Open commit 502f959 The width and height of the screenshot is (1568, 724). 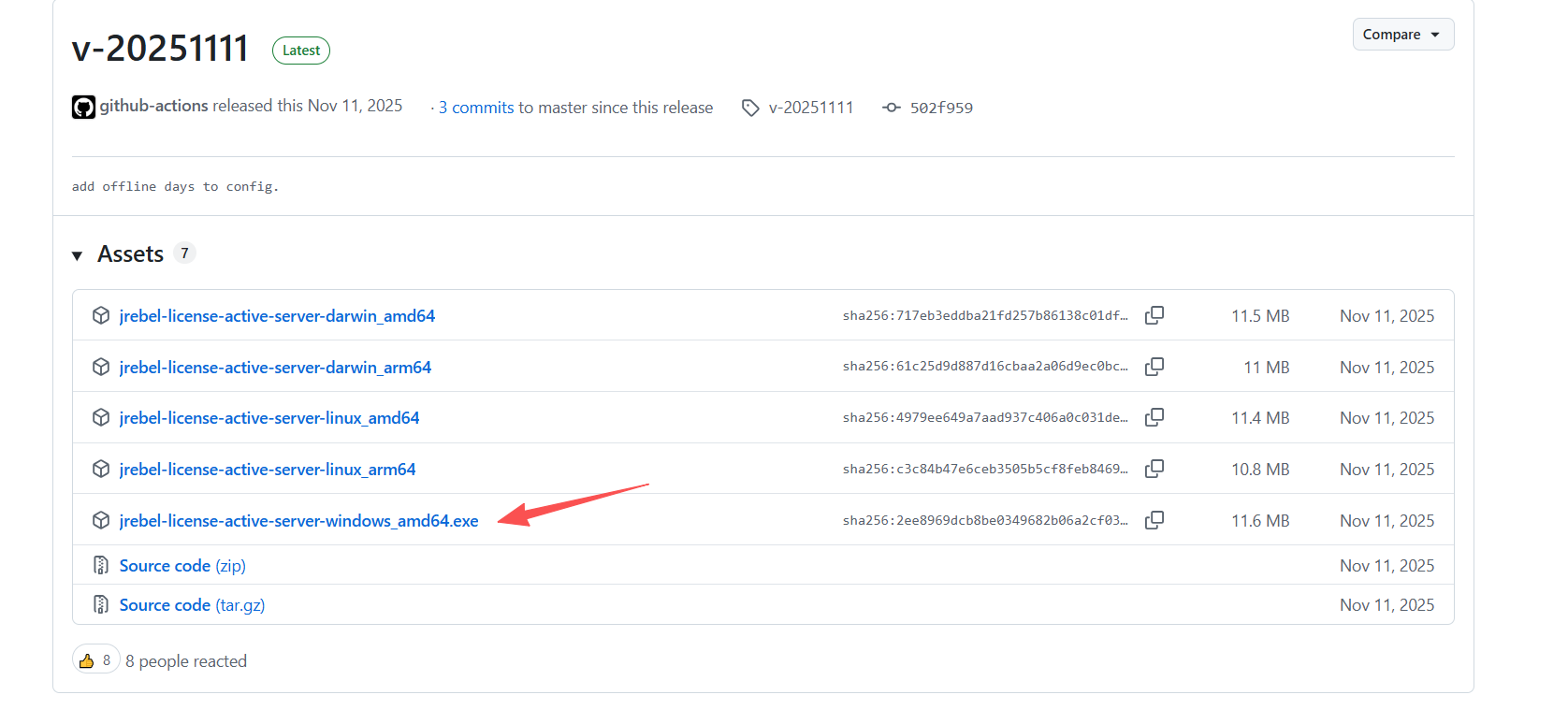click(x=941, y=108)
